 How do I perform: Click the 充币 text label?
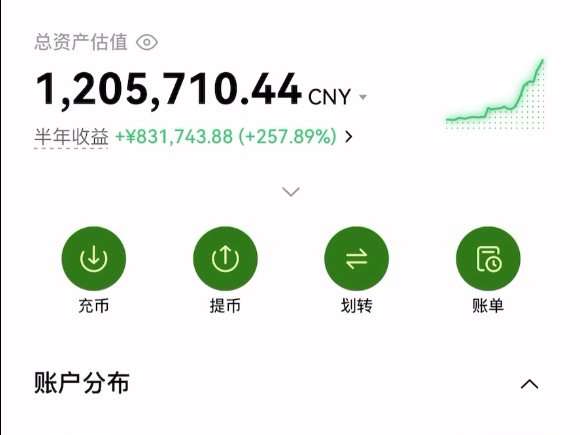(x=94, y=306)
